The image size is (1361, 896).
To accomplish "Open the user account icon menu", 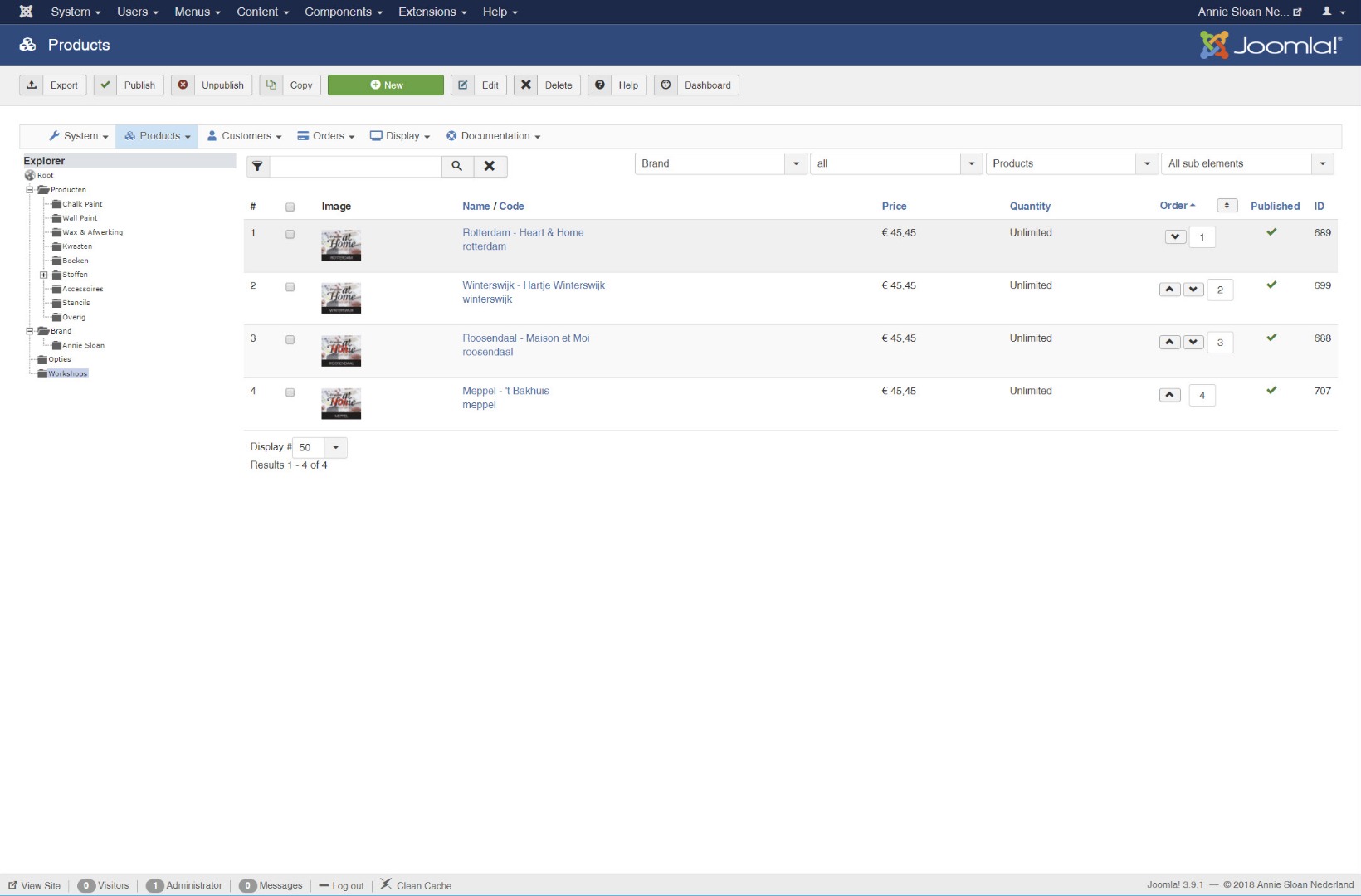I will click(x=1333, y=12).
